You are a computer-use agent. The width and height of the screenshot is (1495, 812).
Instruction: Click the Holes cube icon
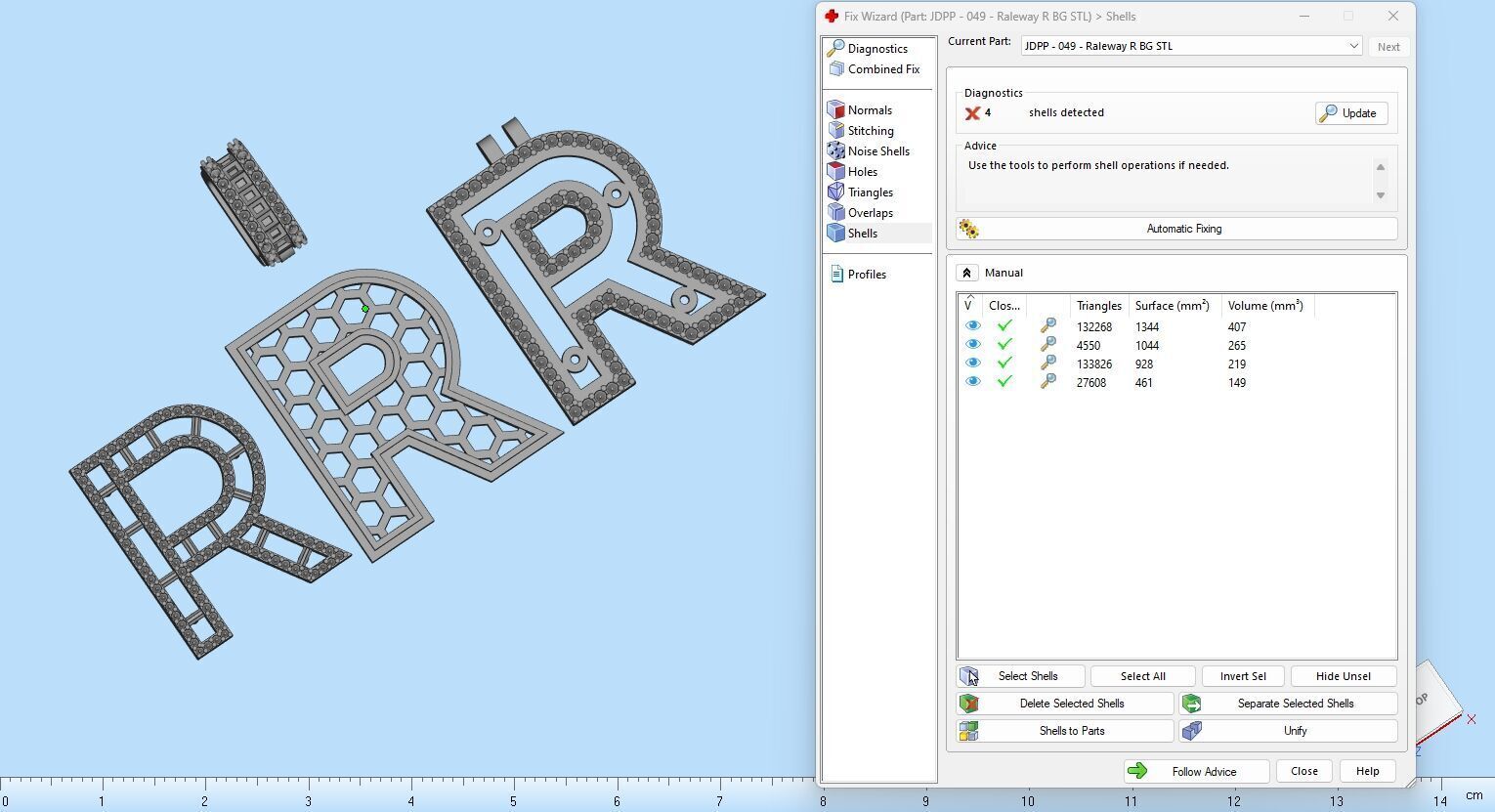point(835,171)
